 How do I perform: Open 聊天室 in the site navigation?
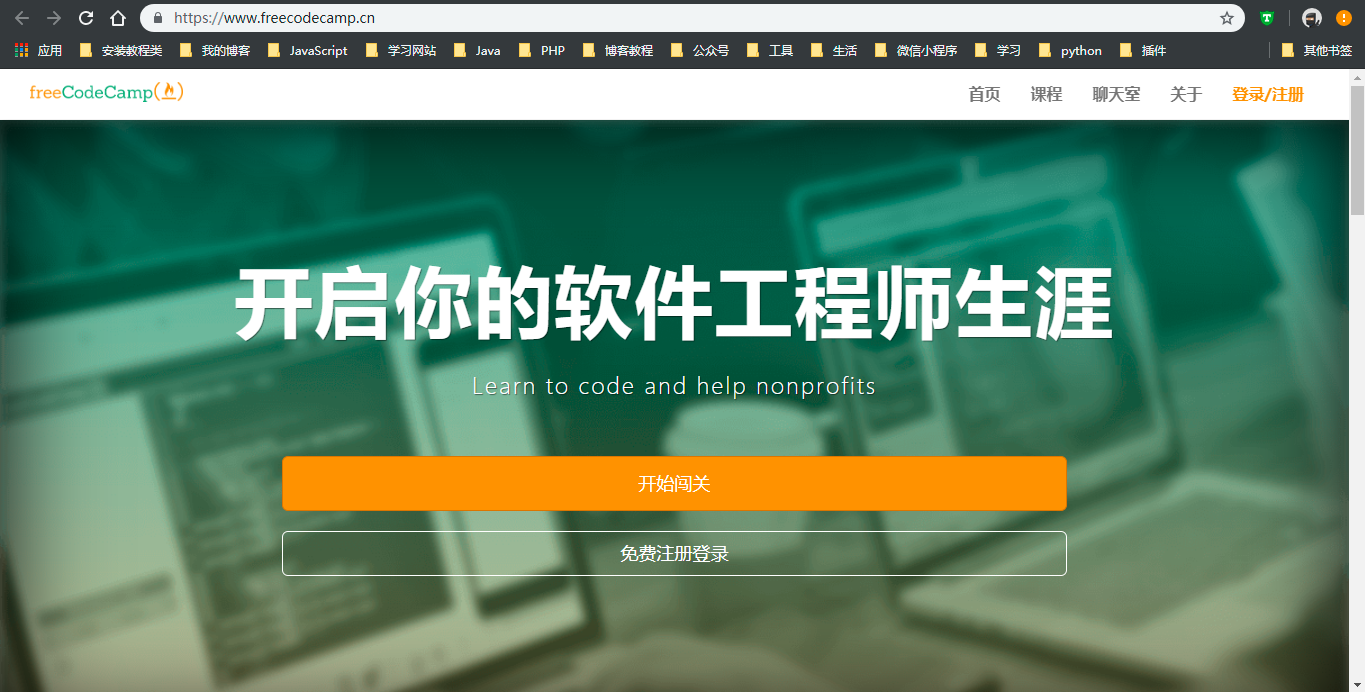coord(1116,94)
